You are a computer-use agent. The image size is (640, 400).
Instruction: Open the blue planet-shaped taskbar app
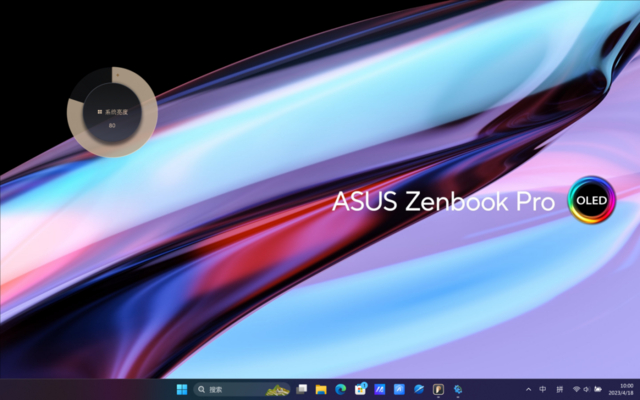[419, 389]
